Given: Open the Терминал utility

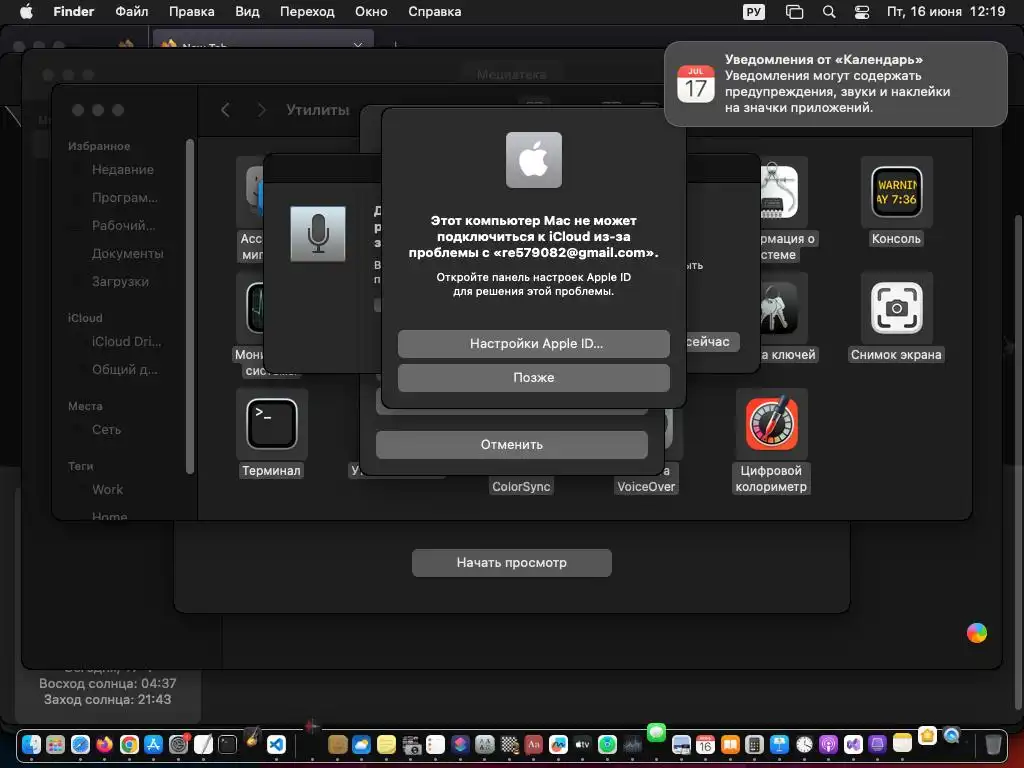Looking at the screenshot, I should tap(272, 424).
